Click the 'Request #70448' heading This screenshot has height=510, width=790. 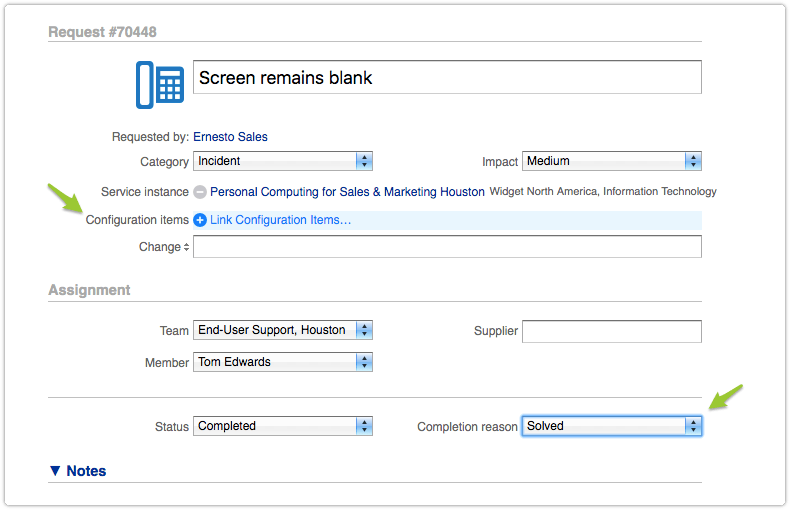coord(102,32)
